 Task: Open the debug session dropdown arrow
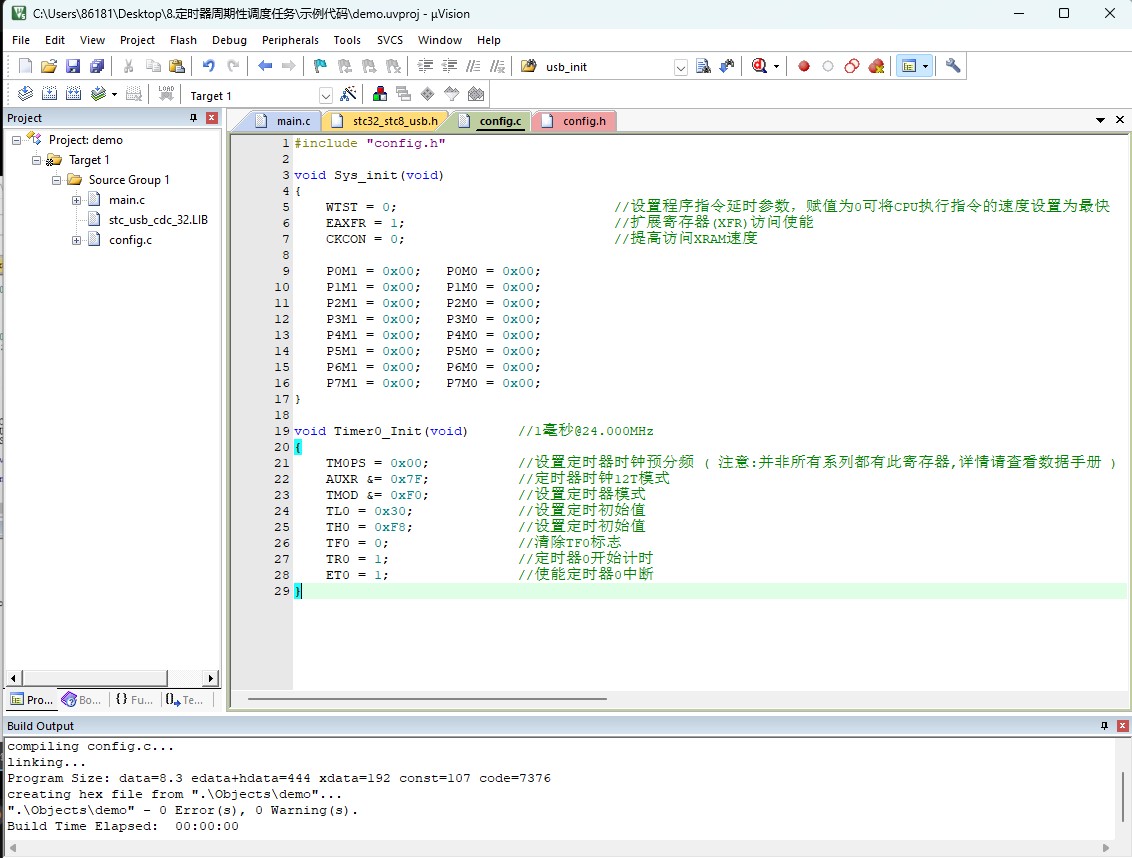776,66
